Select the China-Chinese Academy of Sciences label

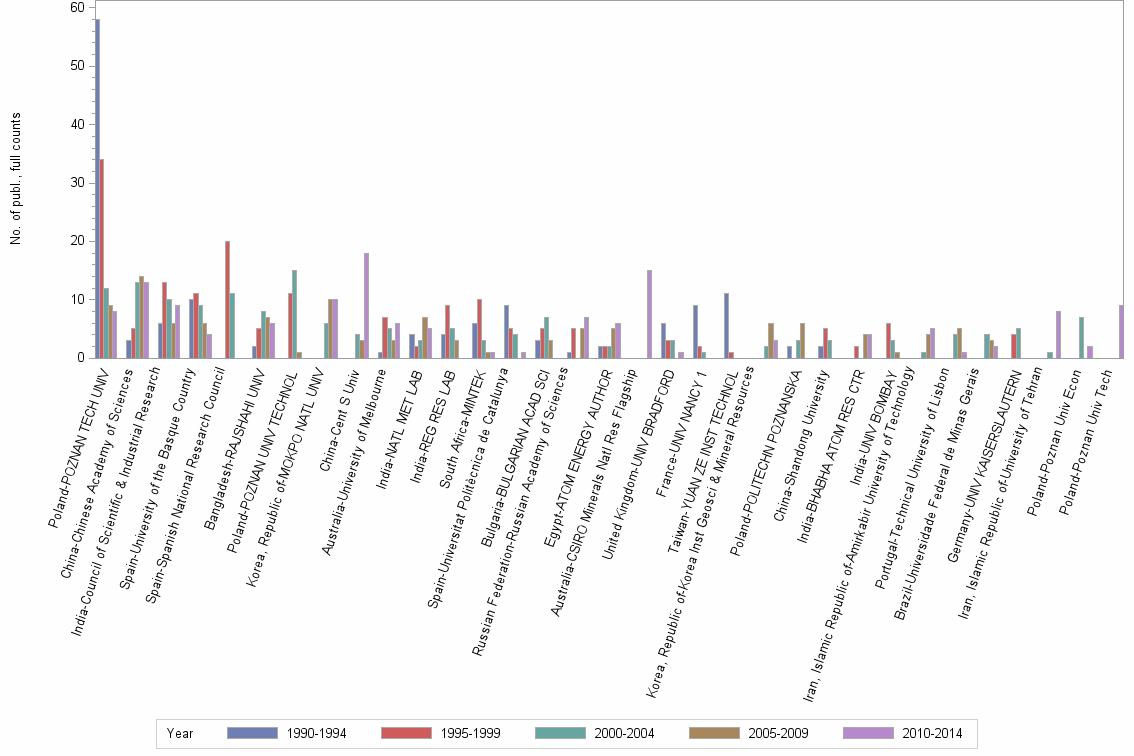96,472
